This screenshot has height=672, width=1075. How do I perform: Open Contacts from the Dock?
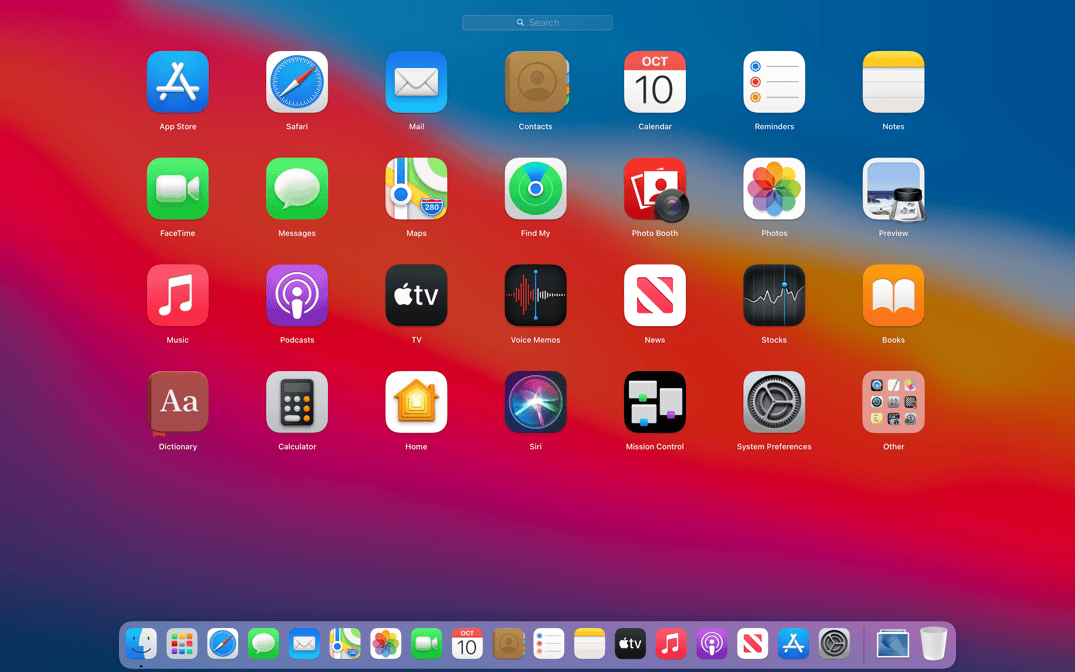pyautogui.click(x=508, y=644)
